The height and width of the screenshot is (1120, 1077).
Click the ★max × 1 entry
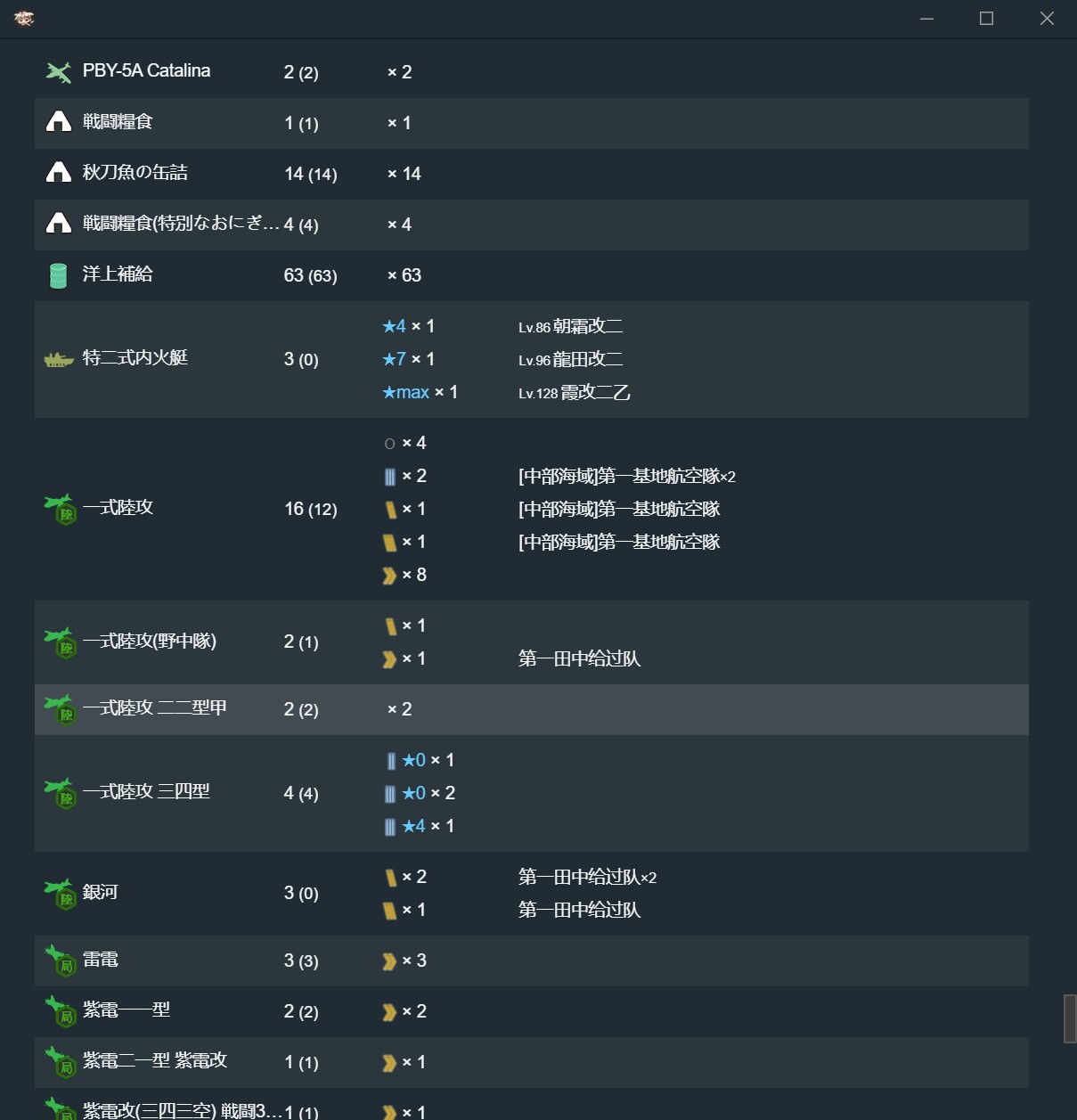(x=420, y=393)
